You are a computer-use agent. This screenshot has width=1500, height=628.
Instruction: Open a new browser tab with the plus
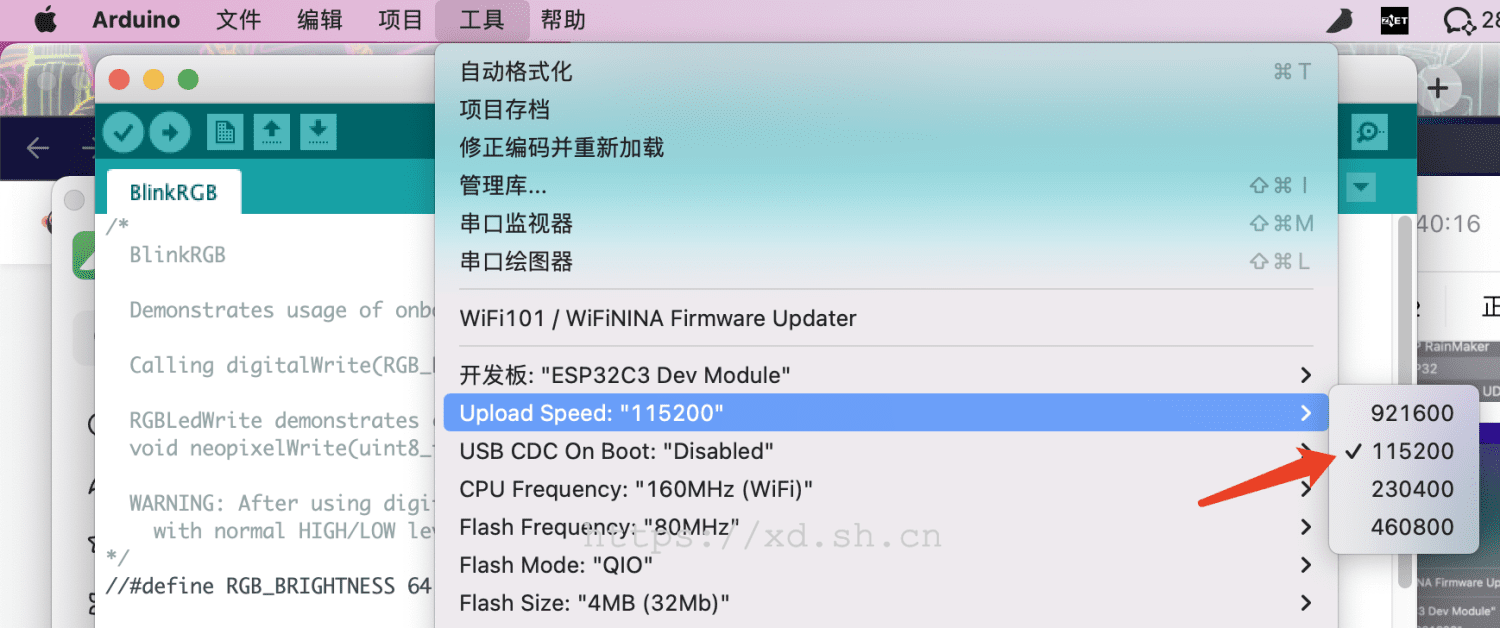tap(1438, 88)
